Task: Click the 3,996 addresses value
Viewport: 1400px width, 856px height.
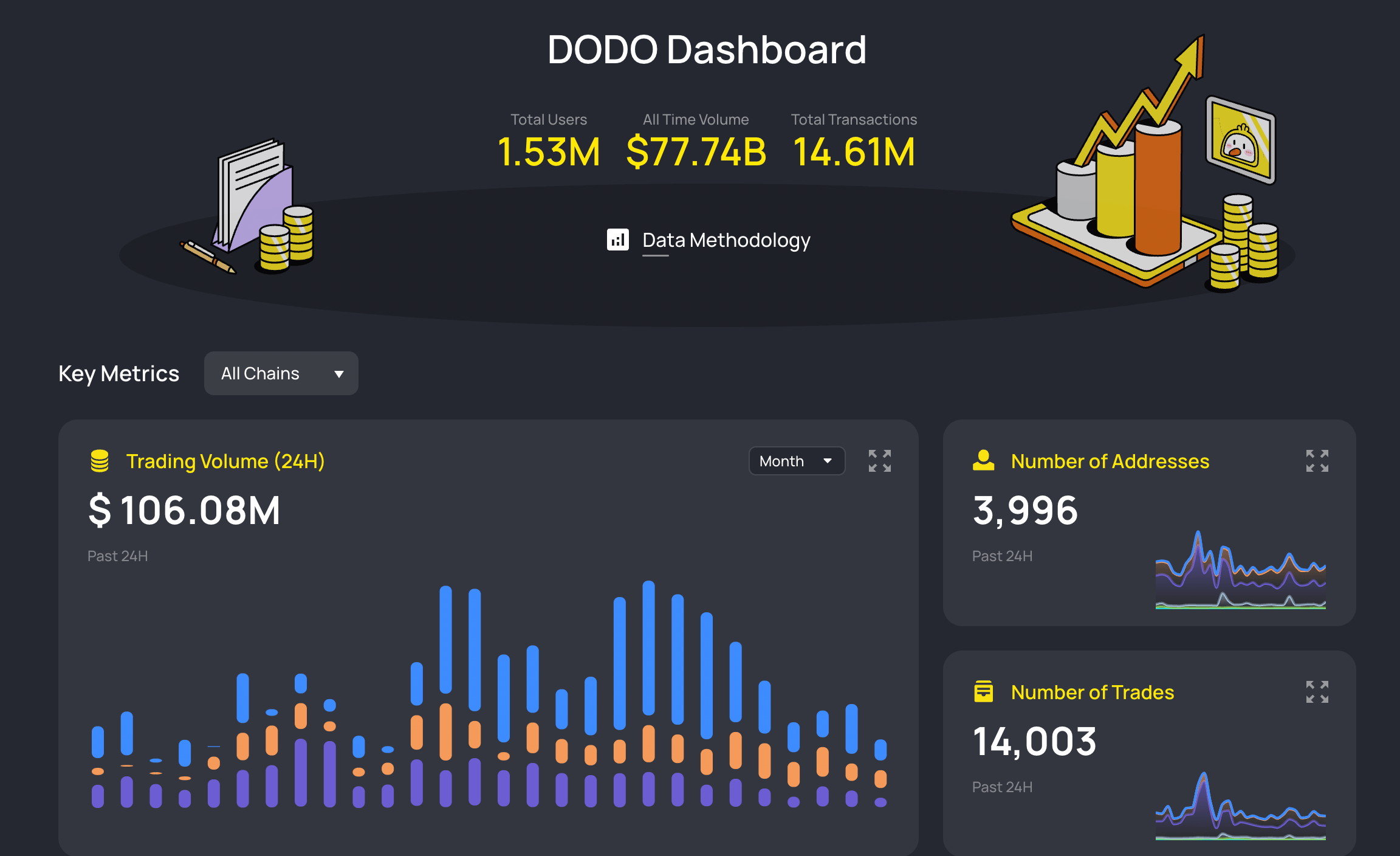Action: coord(1025,510)
